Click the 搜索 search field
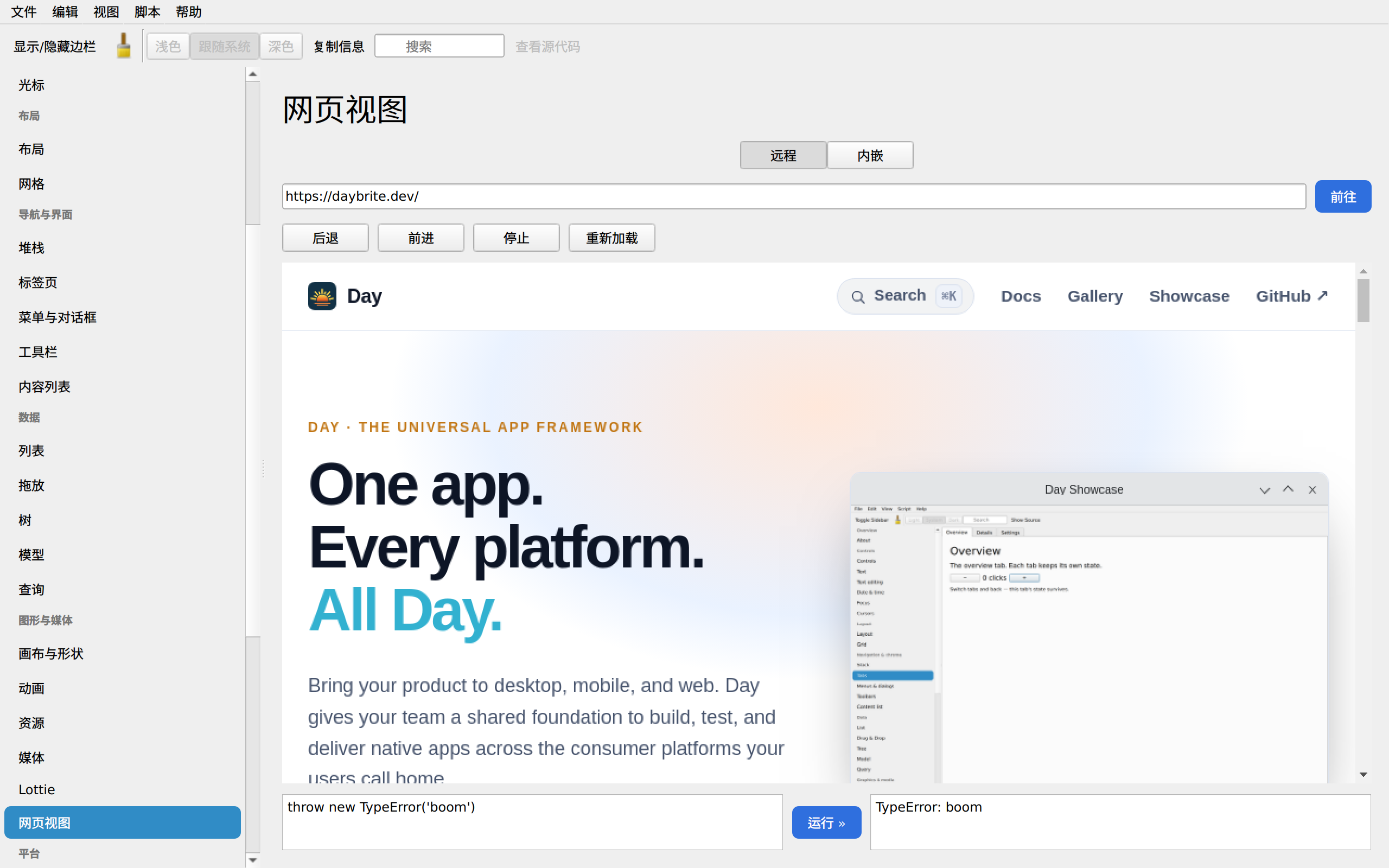The image size is (1389, 868). tap(439, 47)
